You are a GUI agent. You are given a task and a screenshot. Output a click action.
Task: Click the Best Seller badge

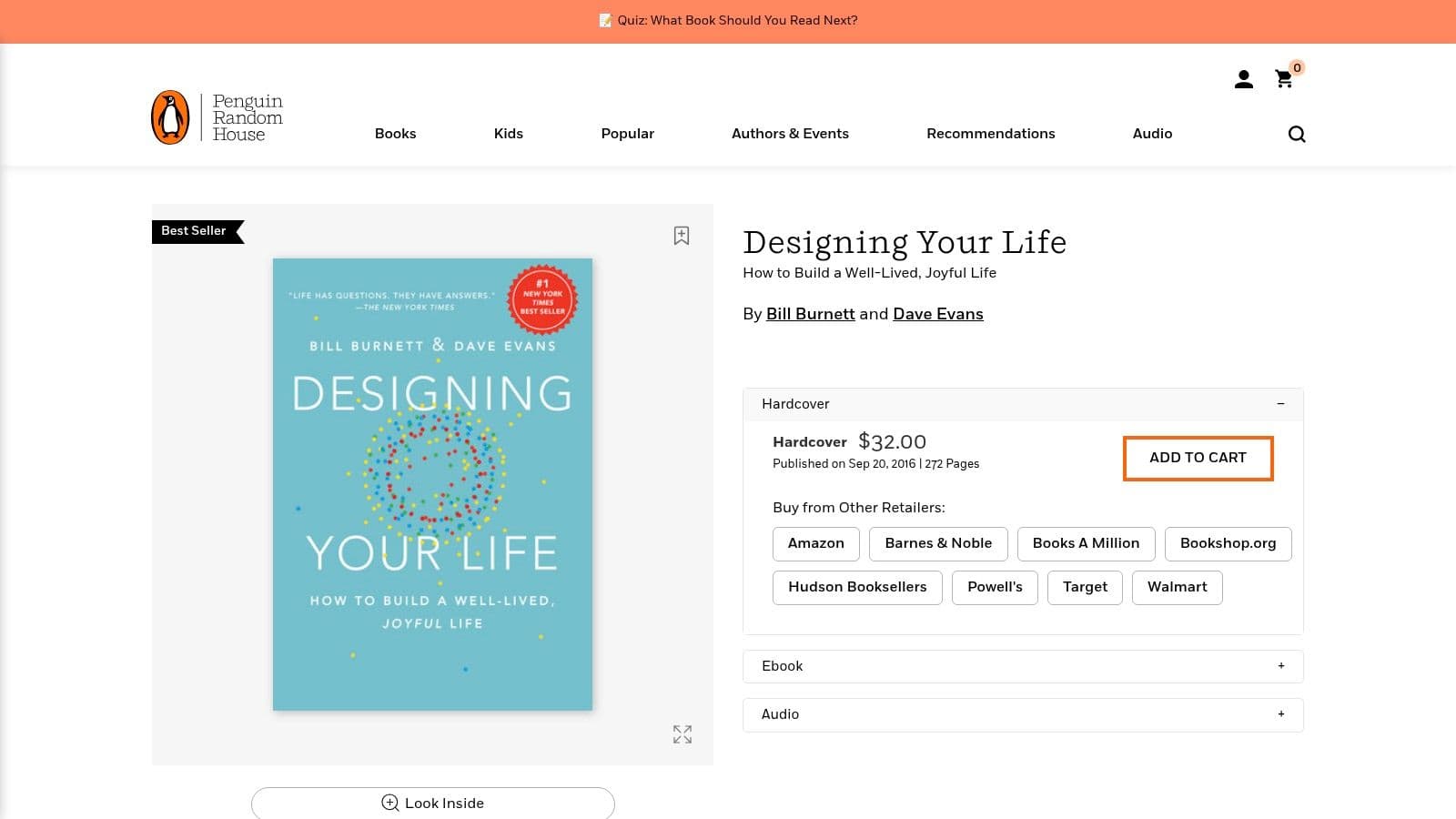[197, 231]
